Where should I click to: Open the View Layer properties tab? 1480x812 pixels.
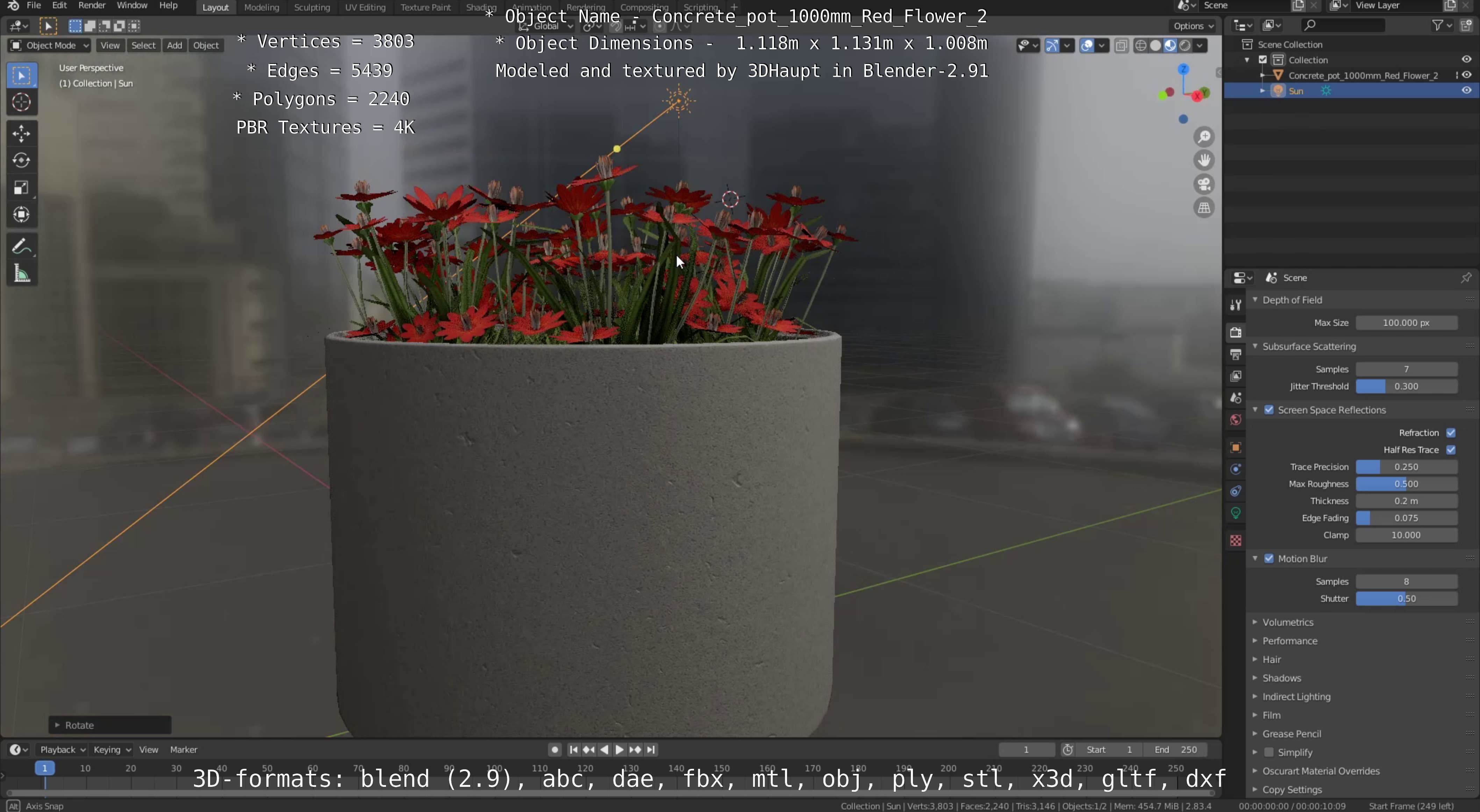pos(1235,376)
